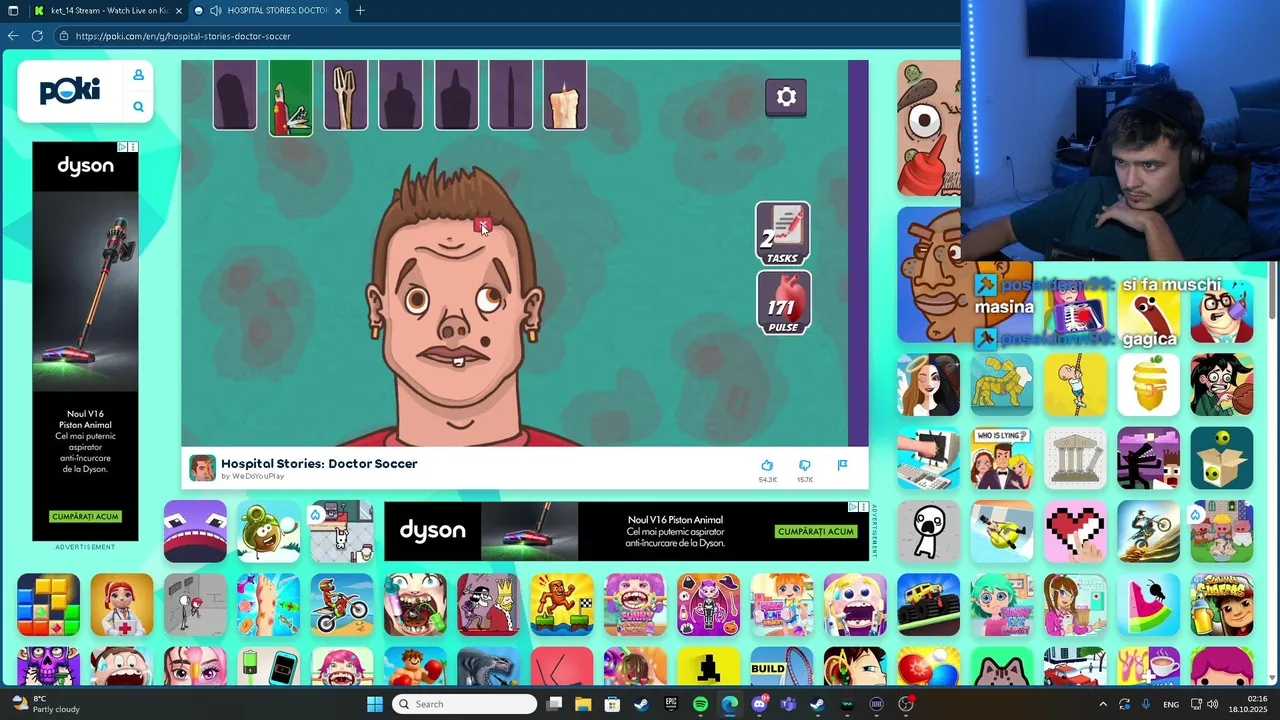Open the monster truck game thumbnail
This screenshot has height=720, width=1280.
(x=929, y=605)
